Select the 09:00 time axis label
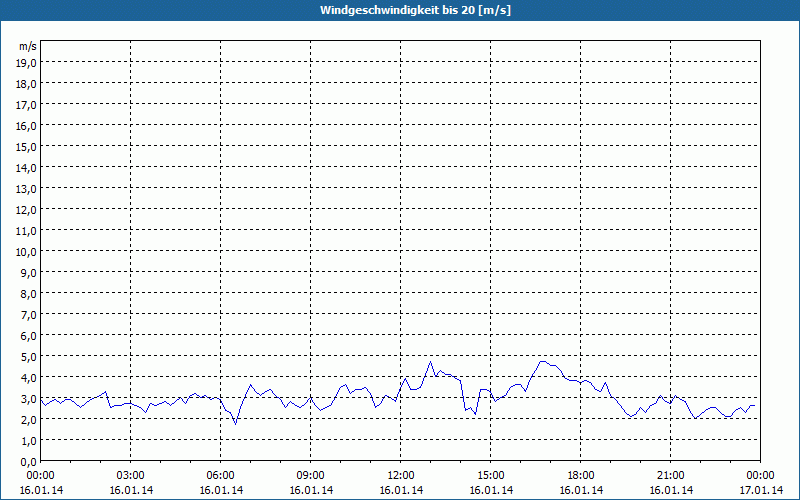800x500 pixels. tap(311, 476)
